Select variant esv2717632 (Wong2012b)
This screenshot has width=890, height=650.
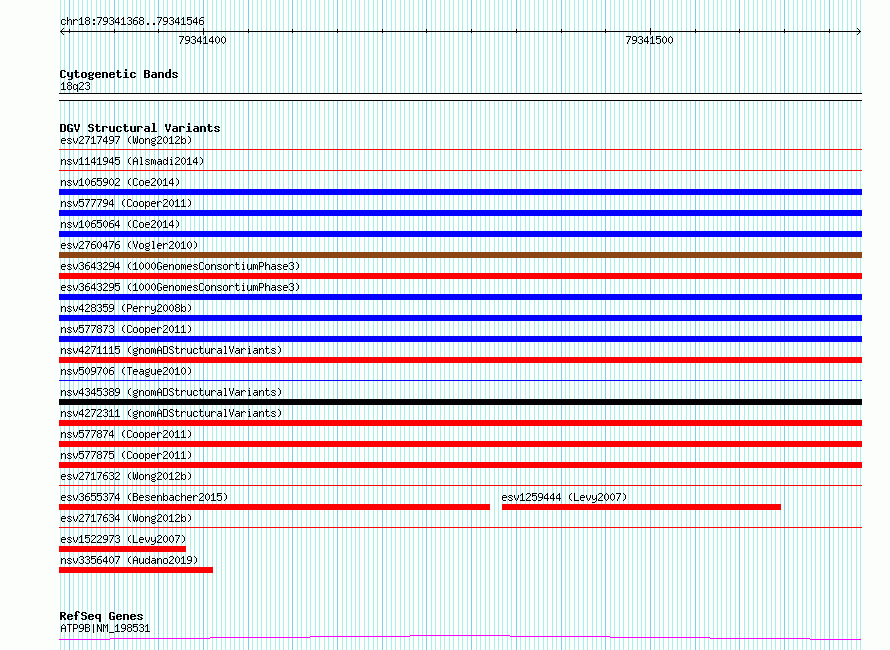(126, 476)
